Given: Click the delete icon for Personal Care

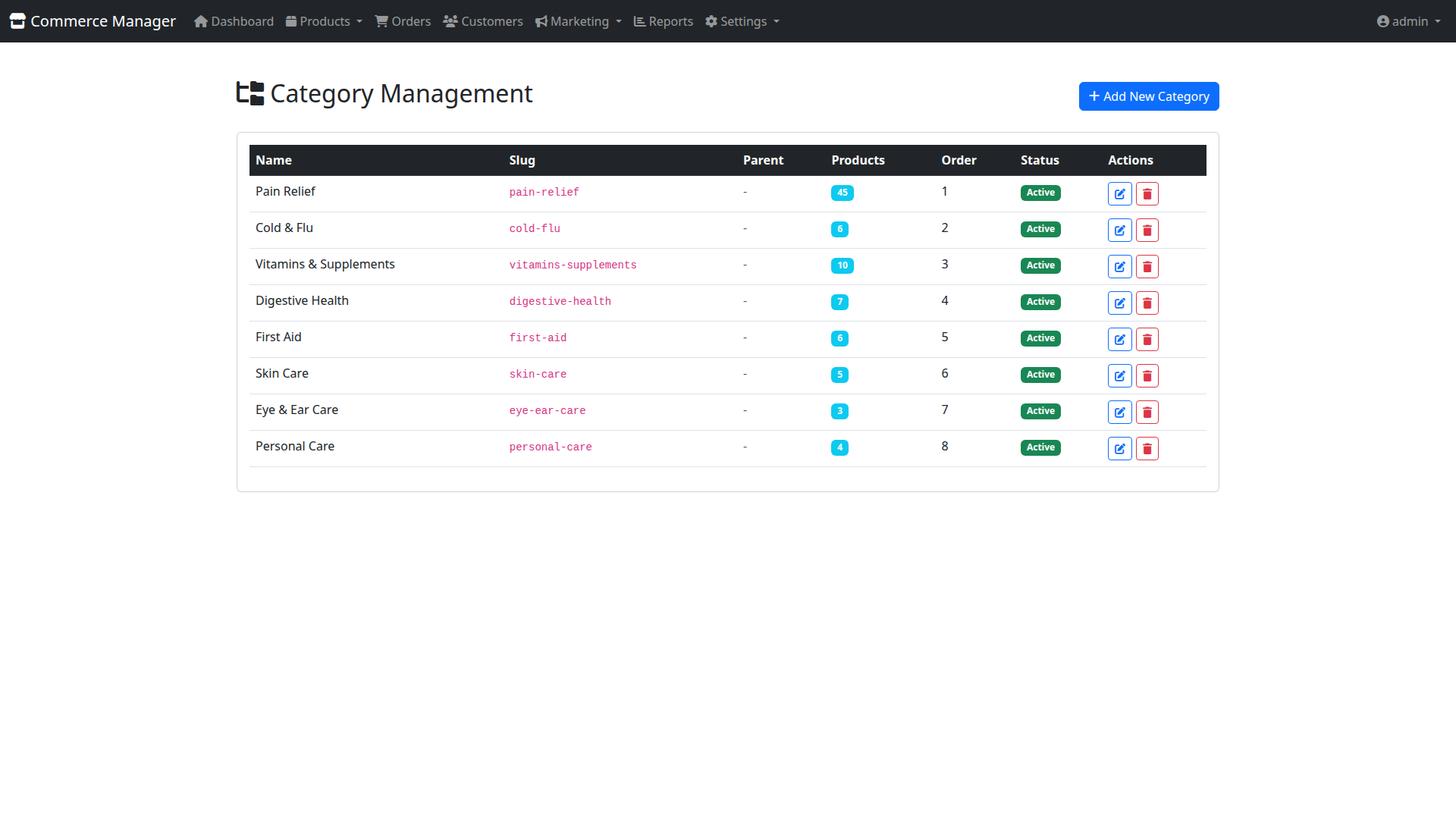Looking at the screenshot, I should coord(1147,448).
